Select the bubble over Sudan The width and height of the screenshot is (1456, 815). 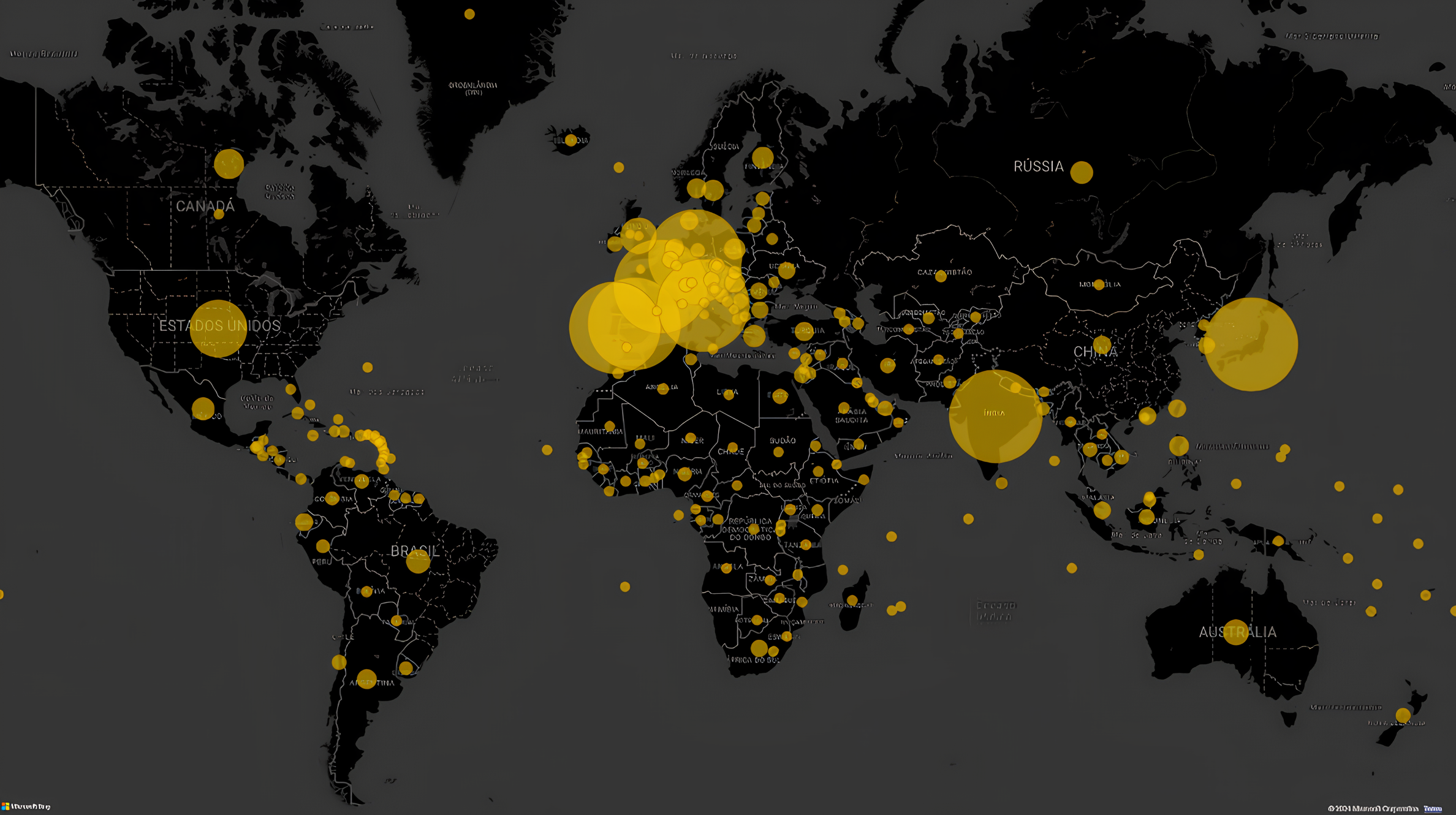[x=778, y=452]
